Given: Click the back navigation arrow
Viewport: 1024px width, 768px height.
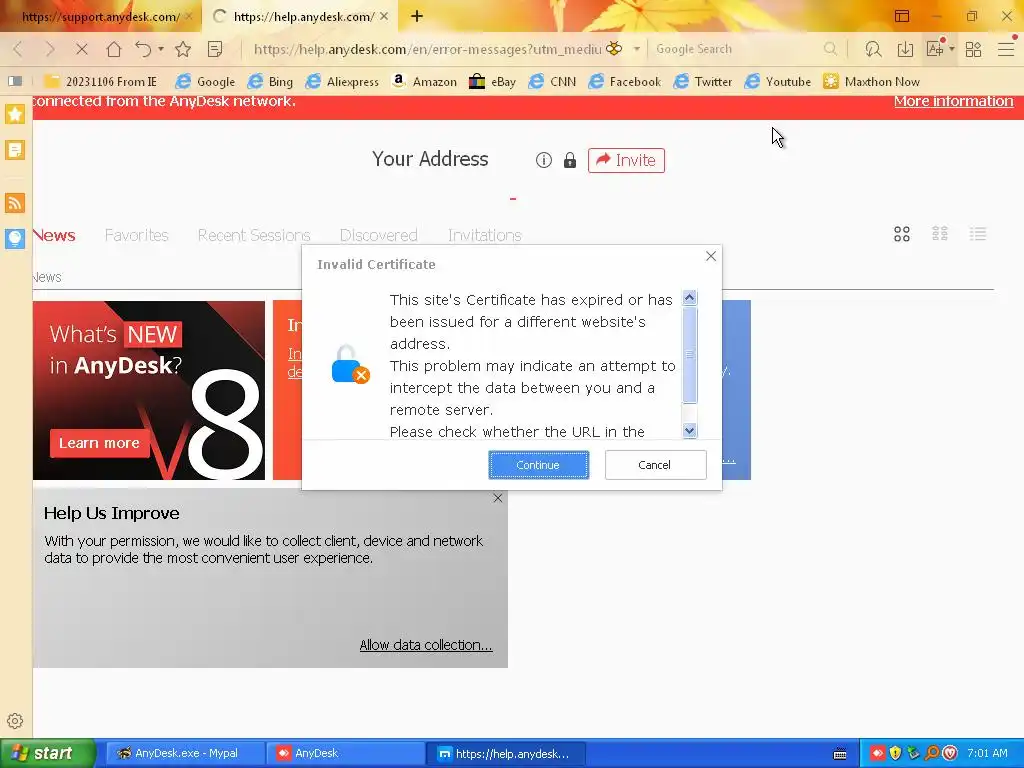Looking at the screenshot, I should pos(18,49).
